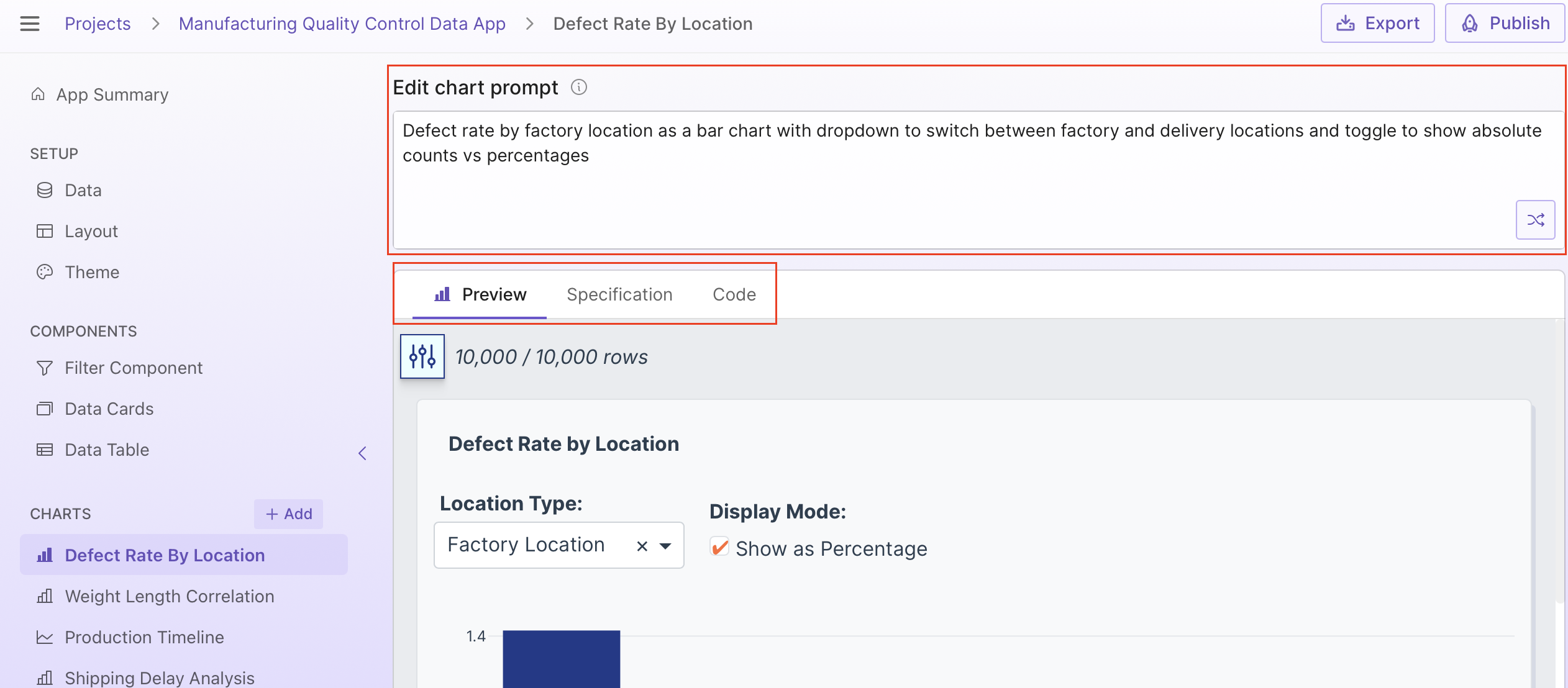Switch to the Code tab
The image size is (1568, 688).
coord(734,294)
